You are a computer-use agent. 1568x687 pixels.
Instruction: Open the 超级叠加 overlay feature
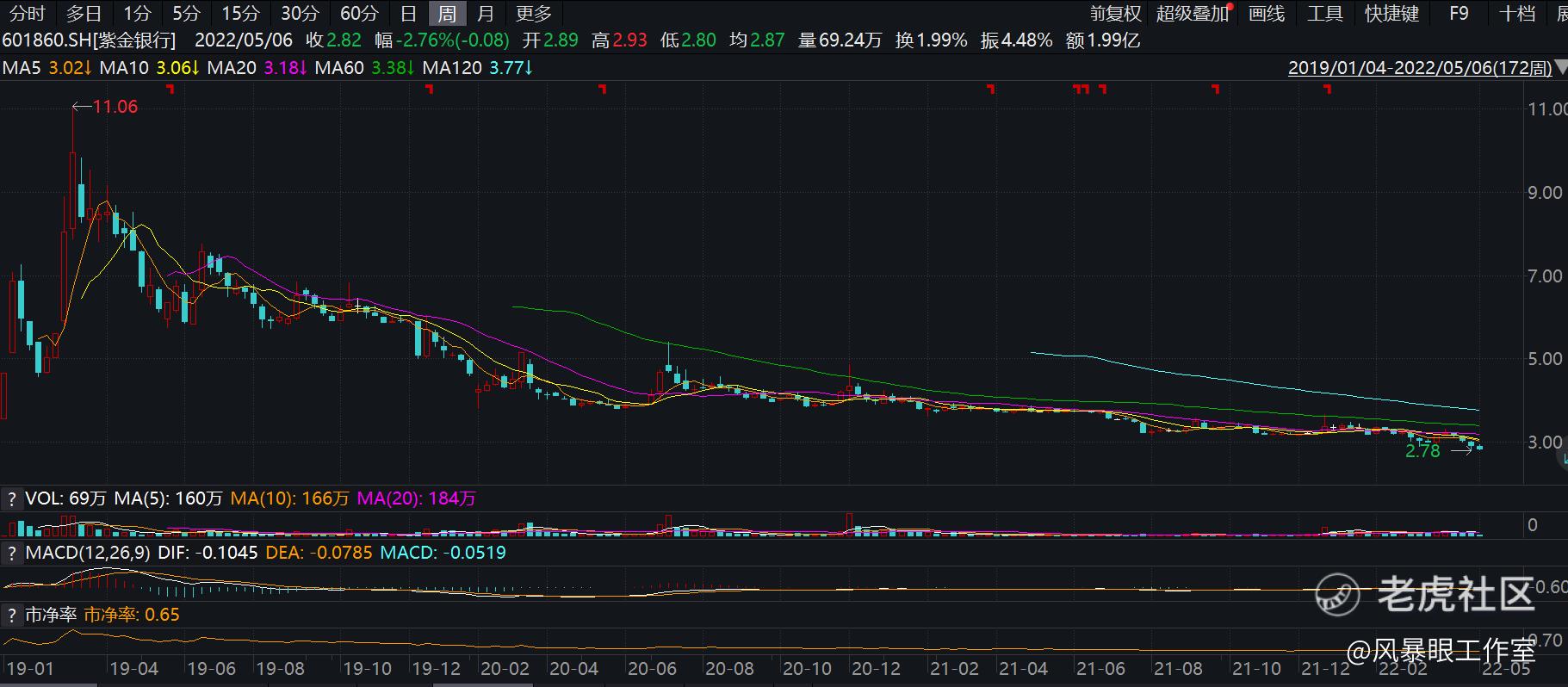(x=1193, y=13)
